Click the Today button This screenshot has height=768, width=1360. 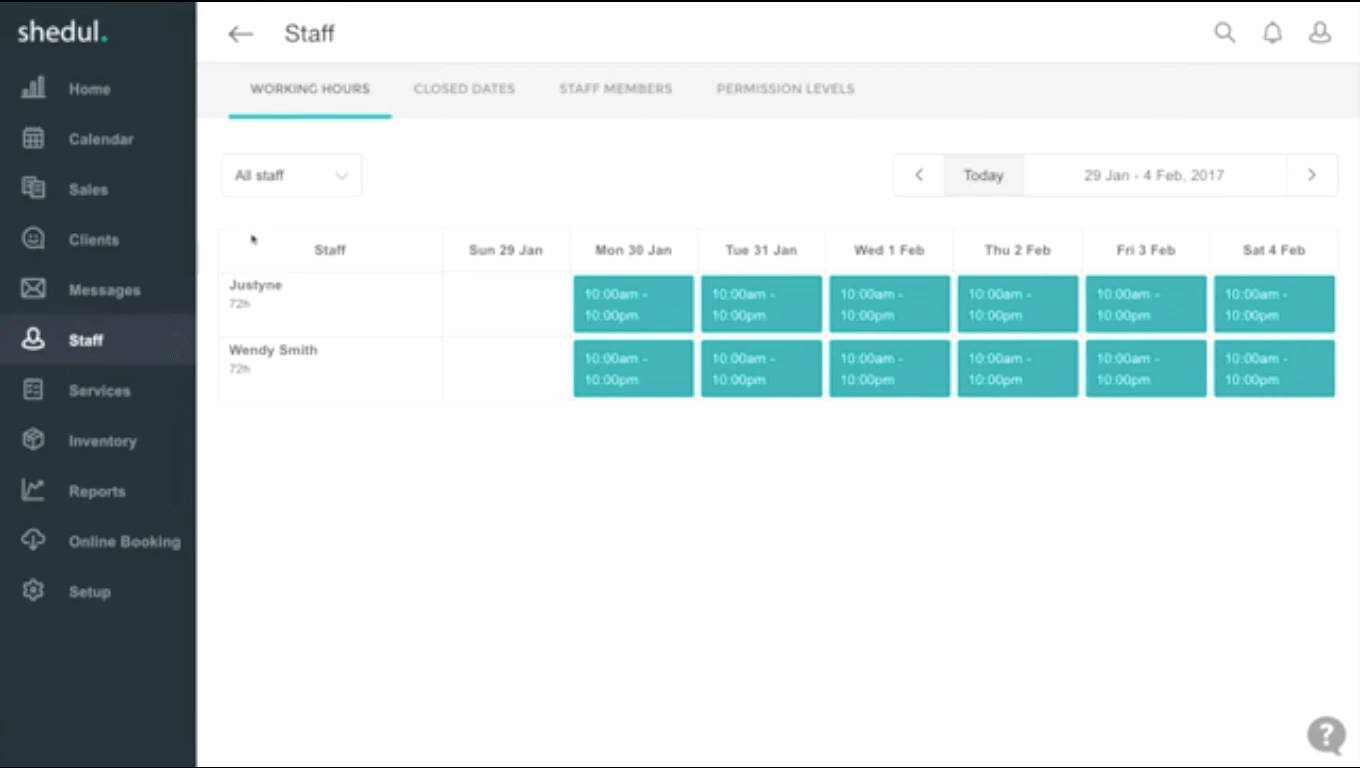983,174
